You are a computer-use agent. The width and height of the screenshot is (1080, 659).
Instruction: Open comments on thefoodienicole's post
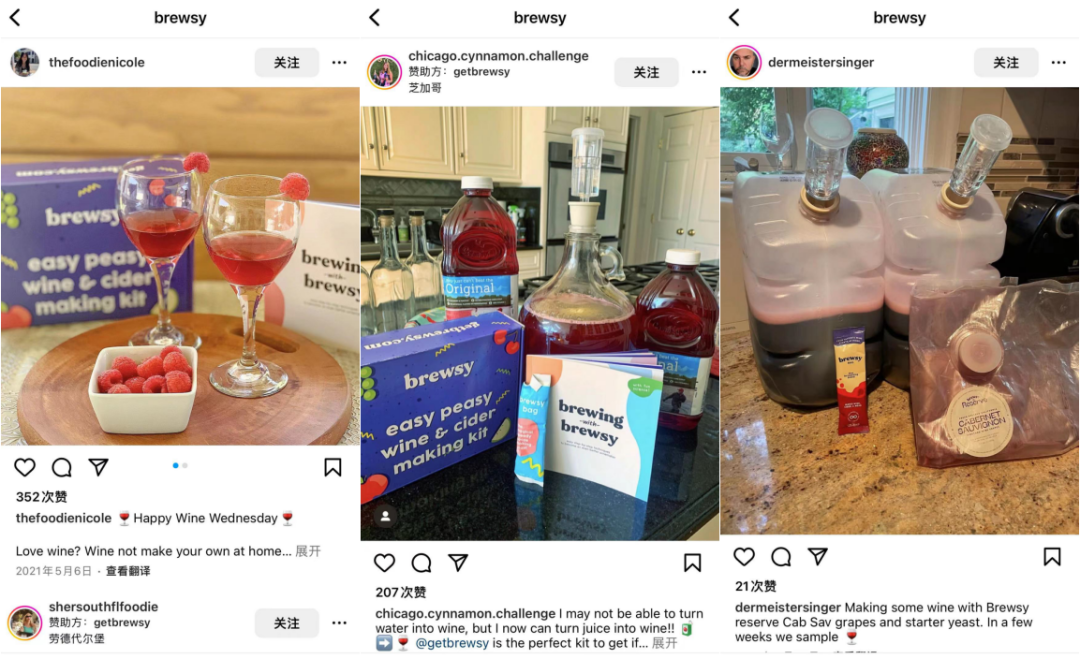click(62, 468)
